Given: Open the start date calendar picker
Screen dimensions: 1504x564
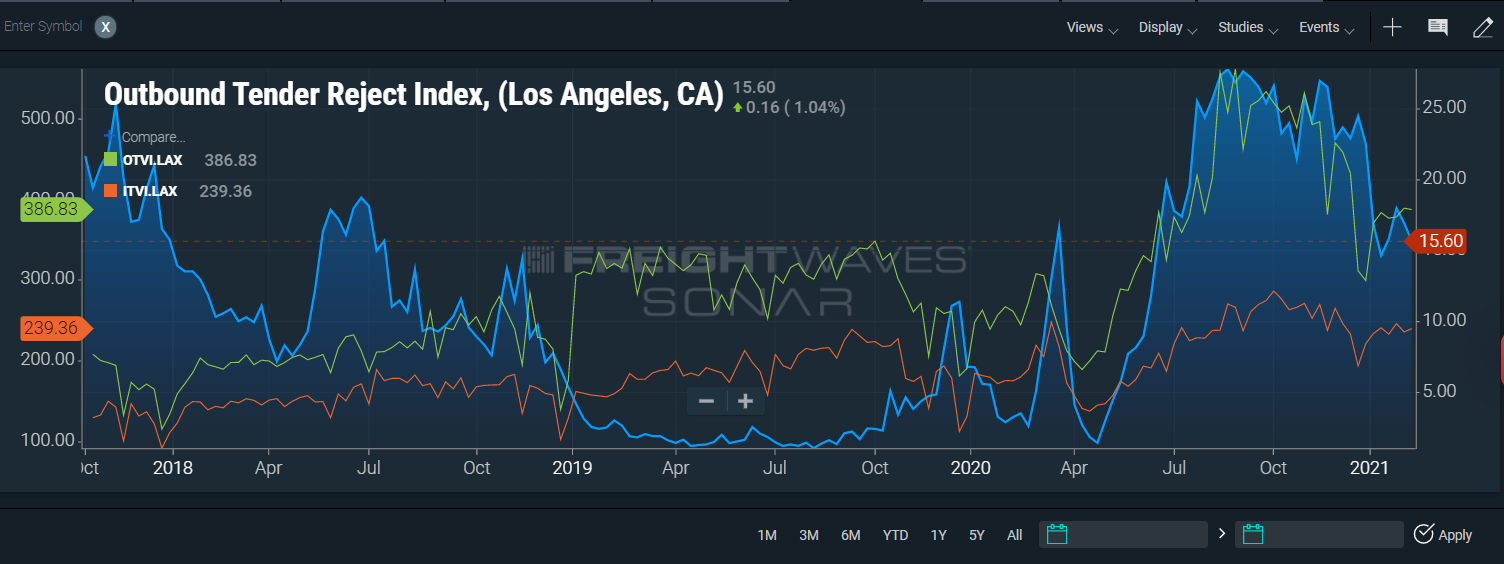Looking at the screenshot, I should (x=1057, y=534).
